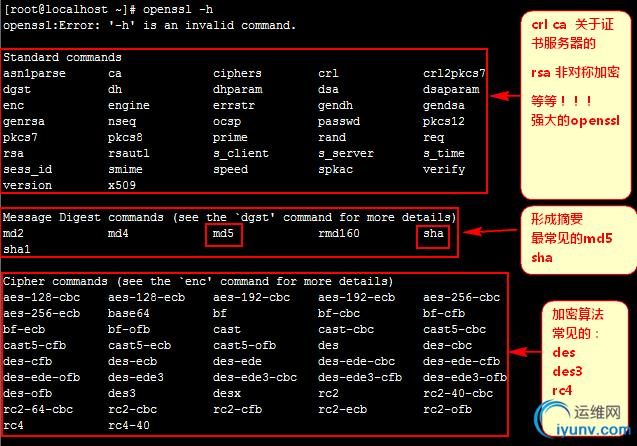
Task: Select the 'asn1parse' command text
Action: (x=34, y=74)
